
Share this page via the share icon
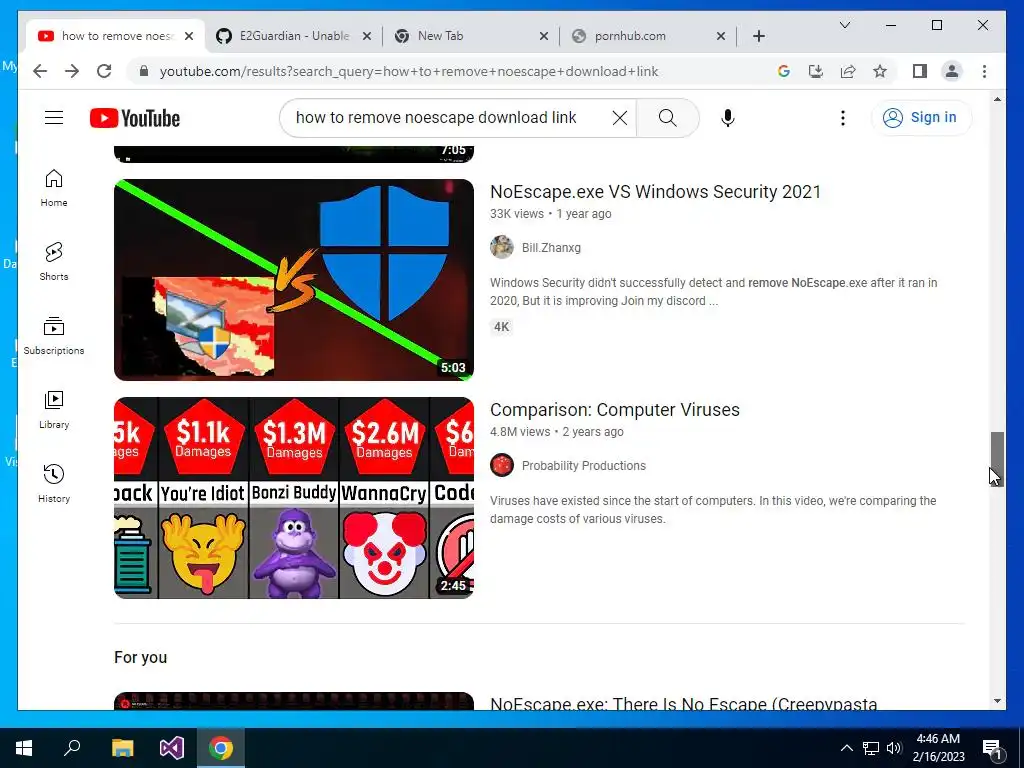pos(848,71)
